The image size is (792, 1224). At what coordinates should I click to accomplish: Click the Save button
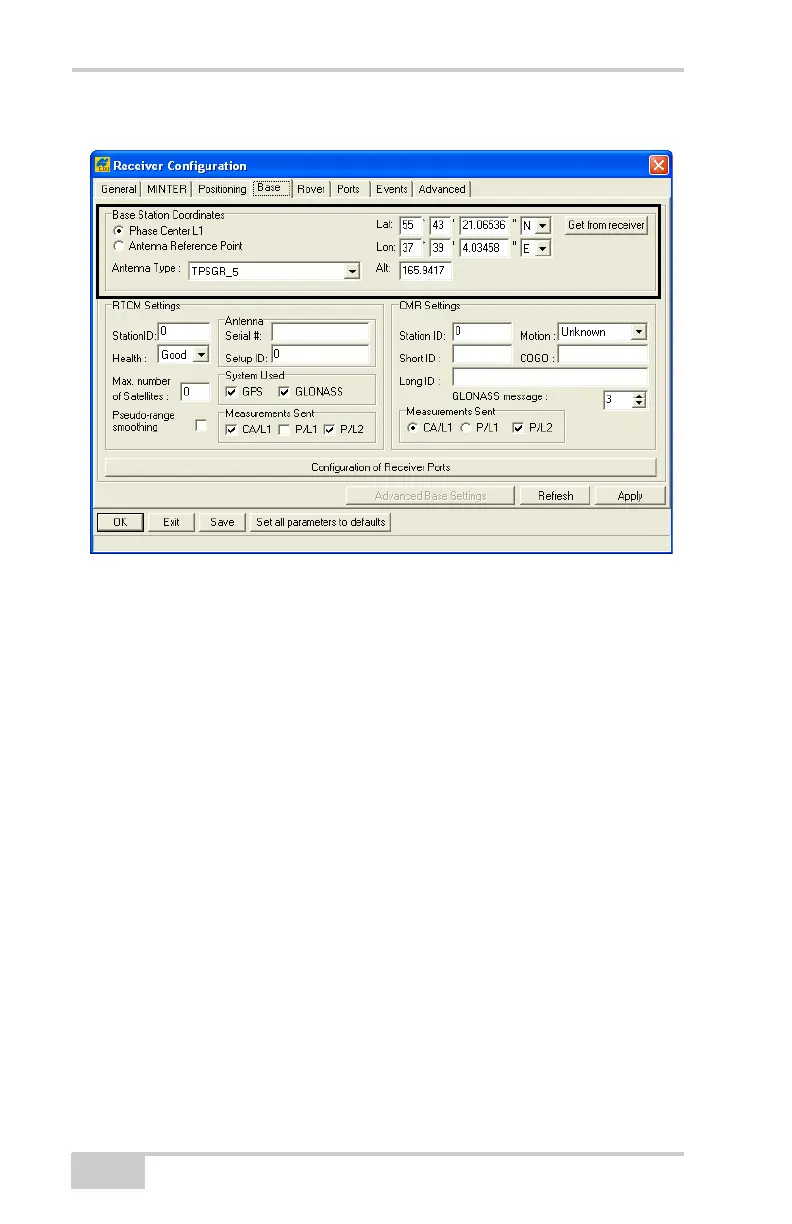[x=222, y=522]
